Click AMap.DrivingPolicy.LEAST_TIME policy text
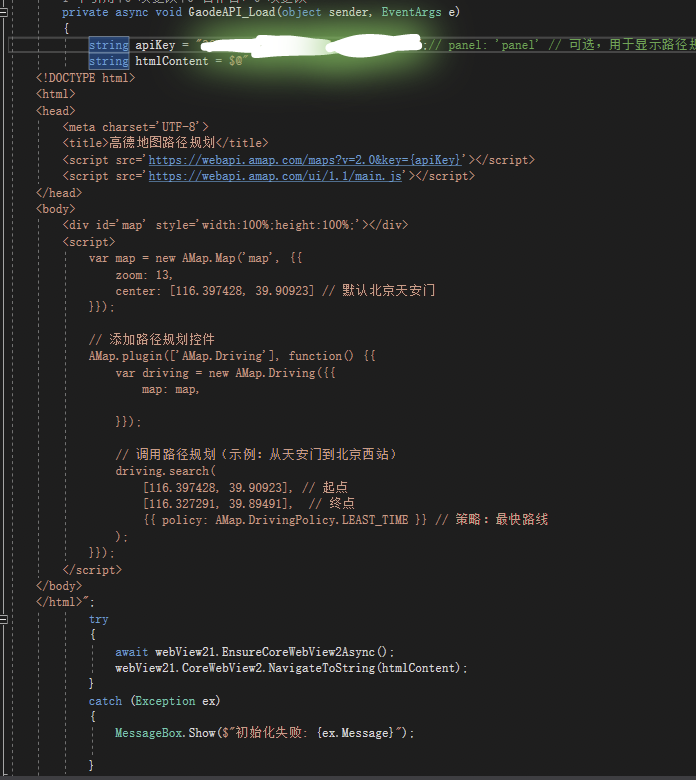This screenshot has height=780, width=696. [311, 520]
